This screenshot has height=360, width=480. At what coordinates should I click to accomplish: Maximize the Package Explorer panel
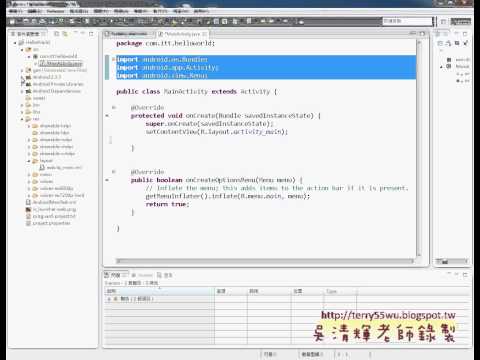(91, 34)
